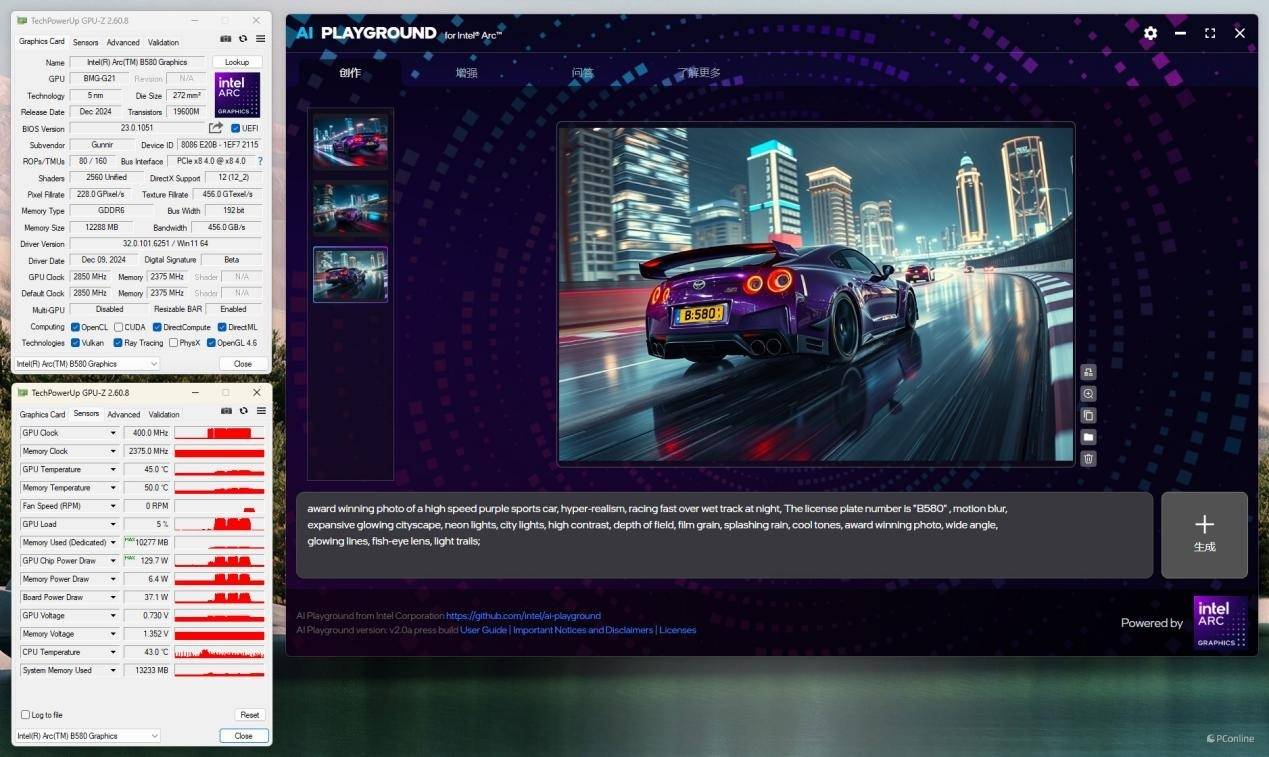The height and width of the screenshot is (757, 1269).
Task: Toggle the CUDA checkbox
Action: tap(119, 327)
